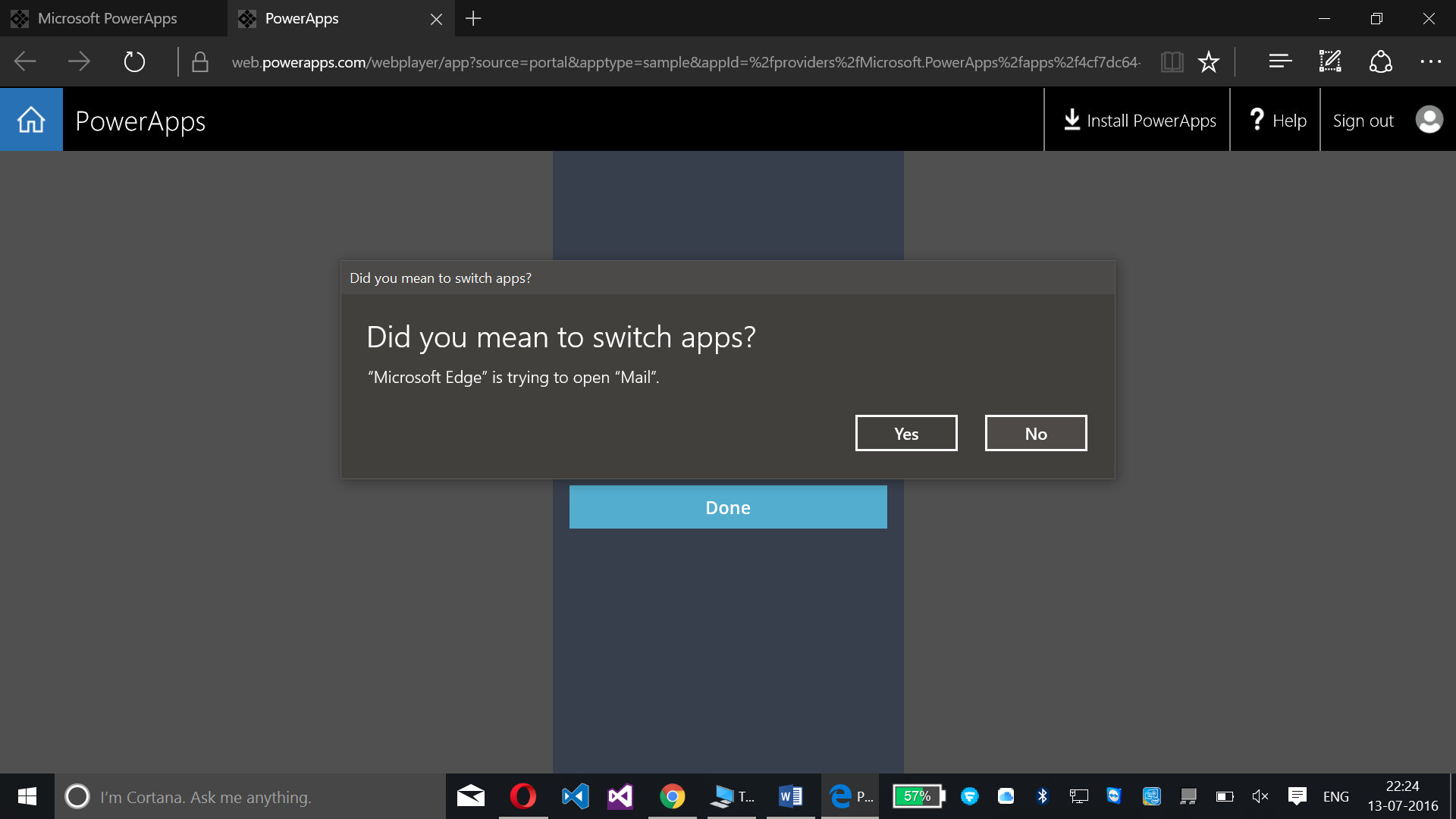Viewport: 1456px width, 819px height.
Task: Add page to favorites star
Action: coord(1209,61)
